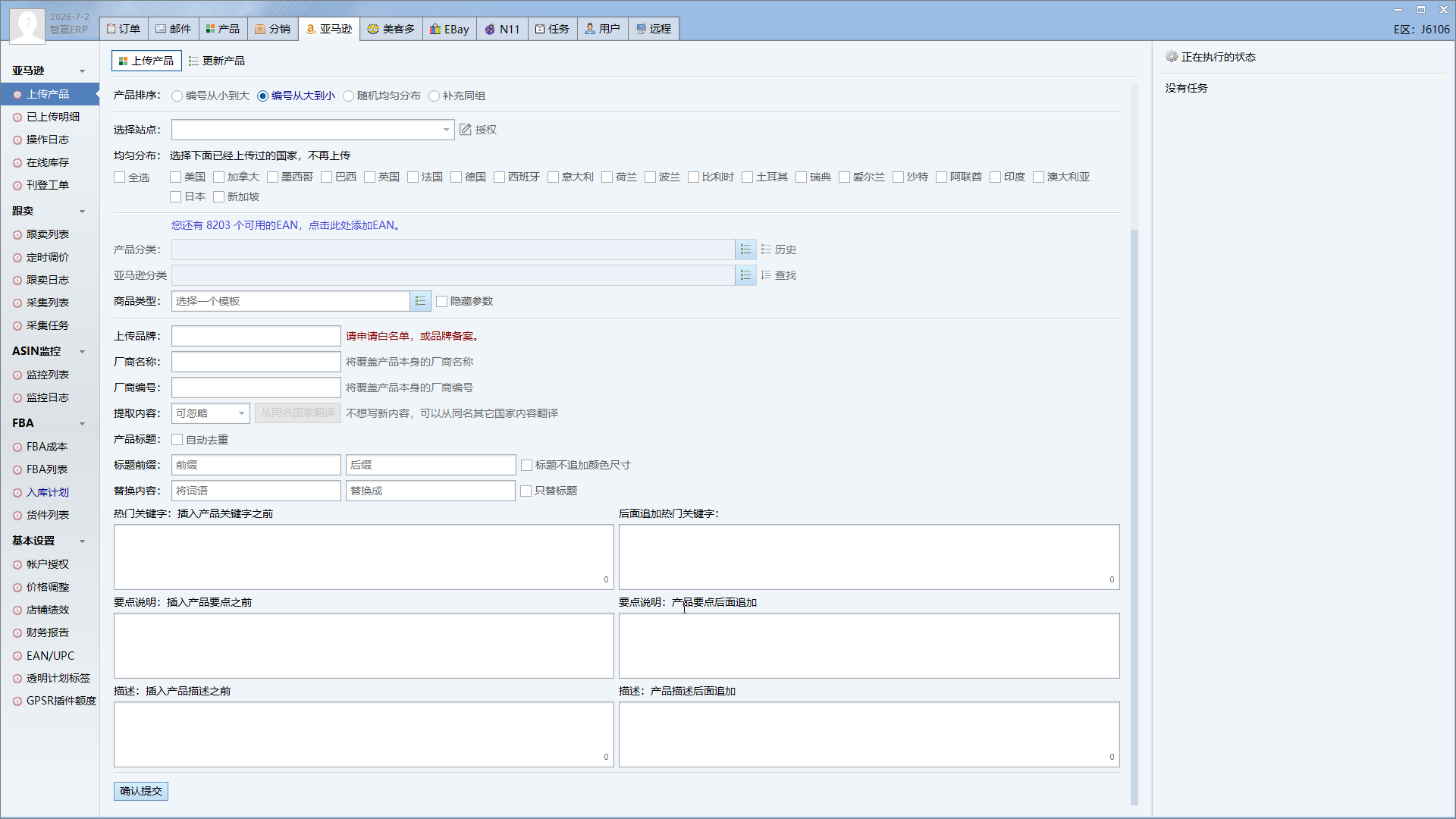This screenshot has width=1456, height=819.
Task: Collapse the 亚马逊 sidebar section
Action: point(82,71)
